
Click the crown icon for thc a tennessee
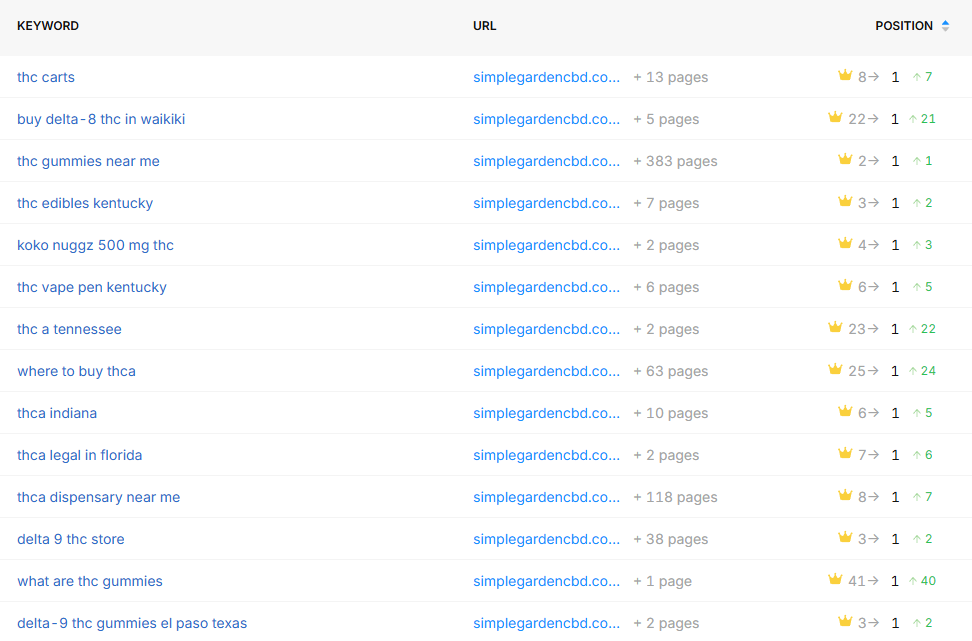click(x=835, y=327)
